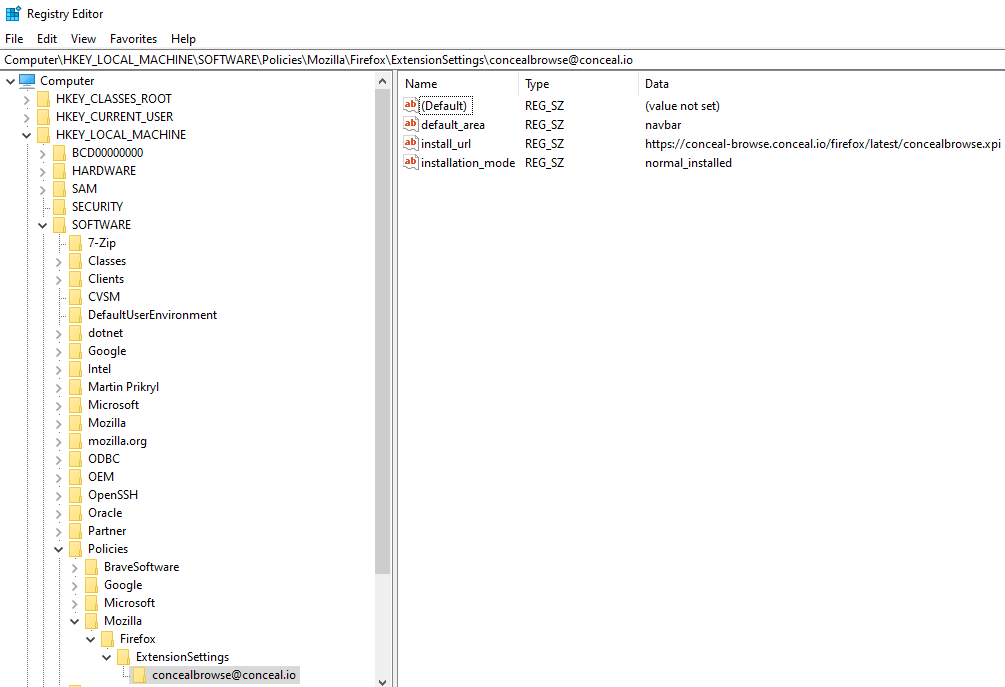
Task: Click tree scrollbar up arrow
Action: pyautogui.click(x=383, y=81)
